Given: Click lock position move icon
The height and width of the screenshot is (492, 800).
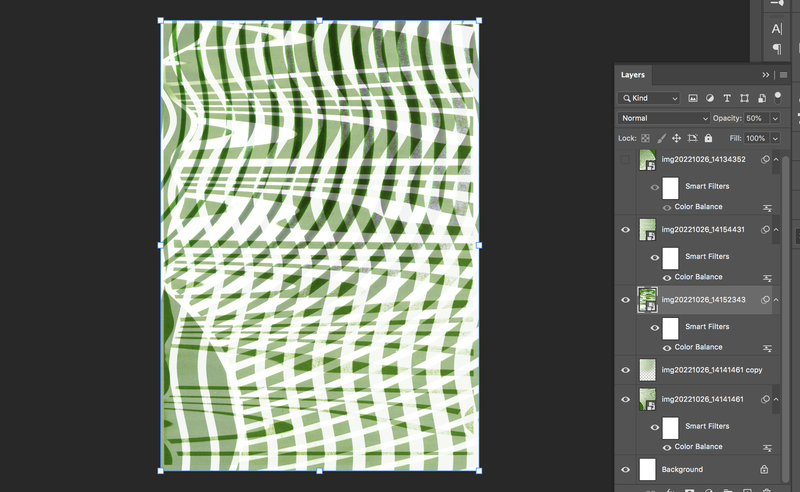Looking at the screenshot, I should (x=677, y=138).
